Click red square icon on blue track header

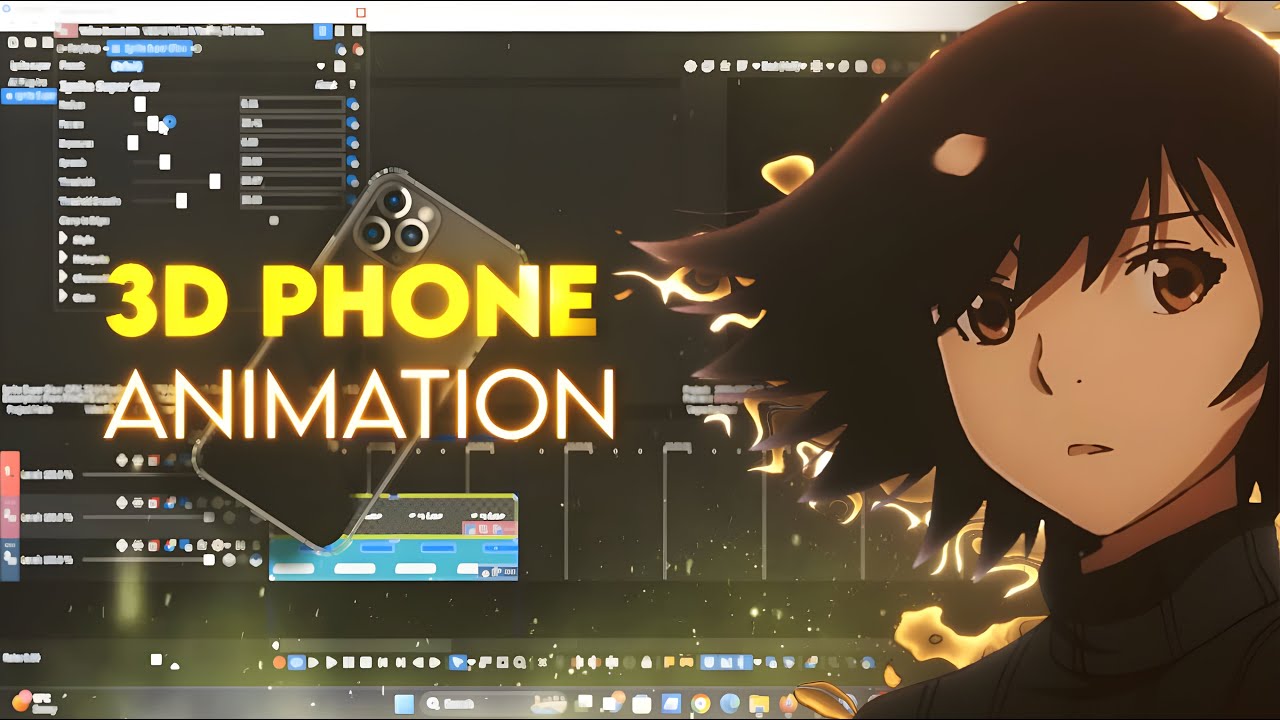pyautogui.click(x=153, y=546)
